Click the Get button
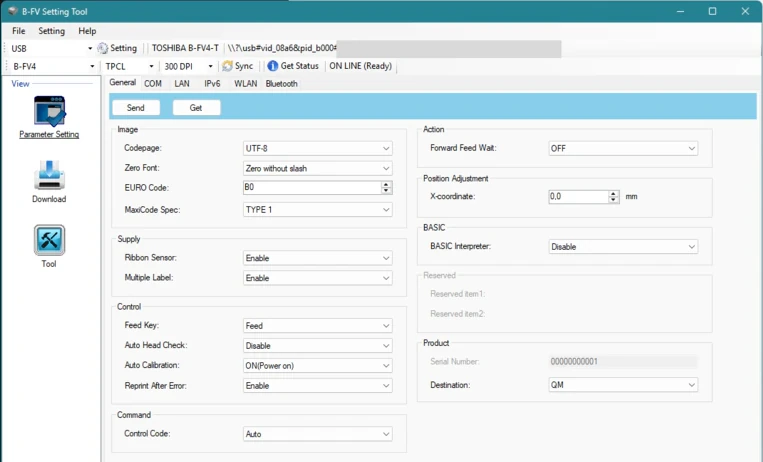This screenshot has width=763, height=462. (x=196, y=108)
